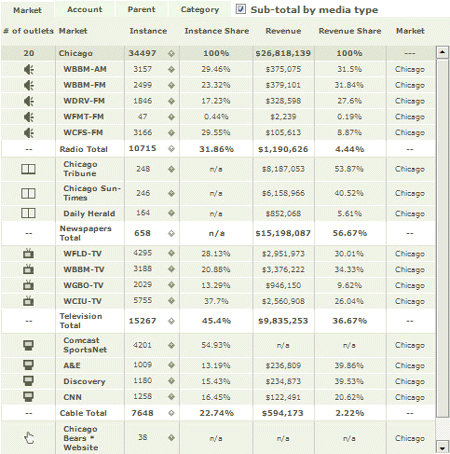The height and width of the screenshot is (454, 450).
Task: Sort by the # of outlets column header
Action: pos(28,31)
